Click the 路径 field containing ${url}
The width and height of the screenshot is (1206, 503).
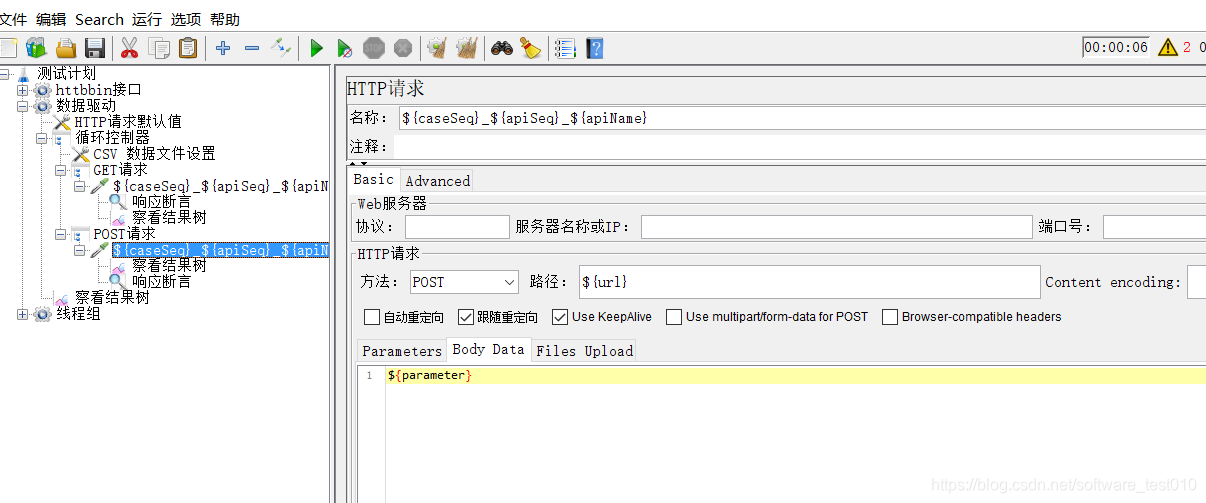tap(809, 282)
